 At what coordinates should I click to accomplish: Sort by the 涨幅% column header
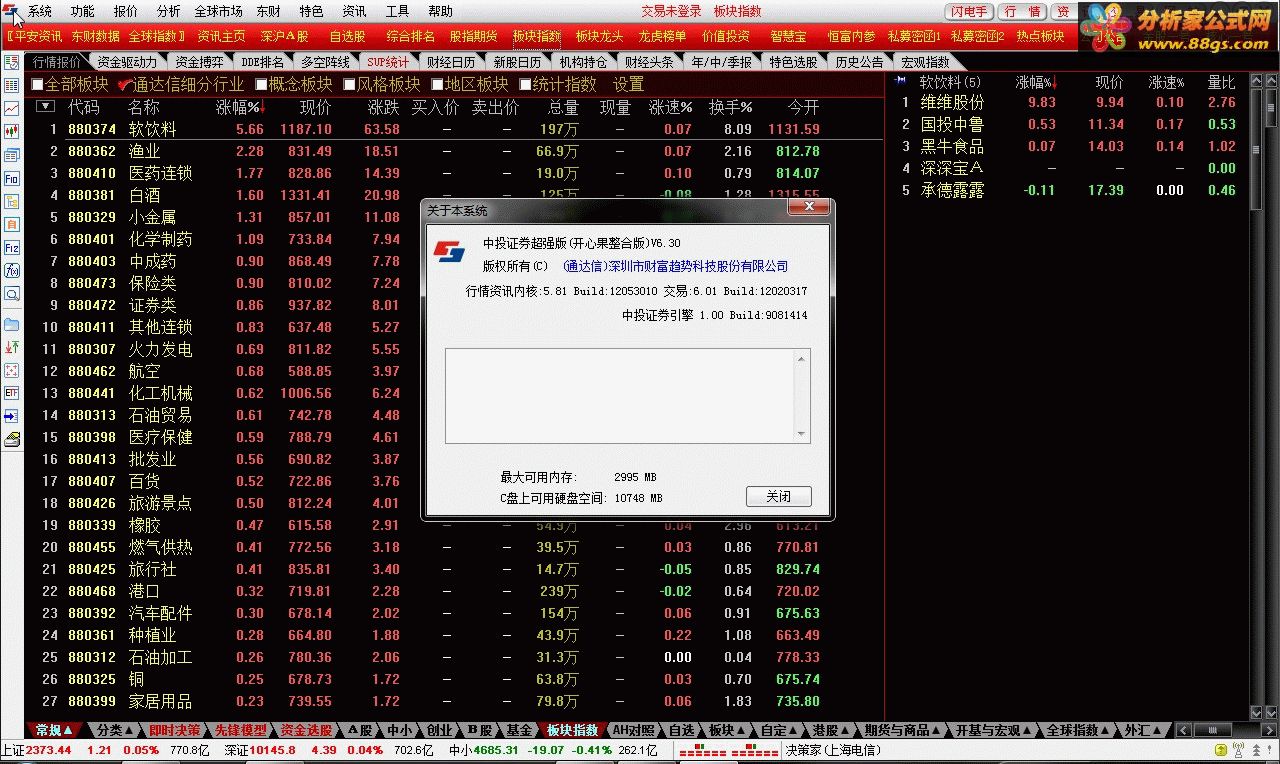(239, 106)
